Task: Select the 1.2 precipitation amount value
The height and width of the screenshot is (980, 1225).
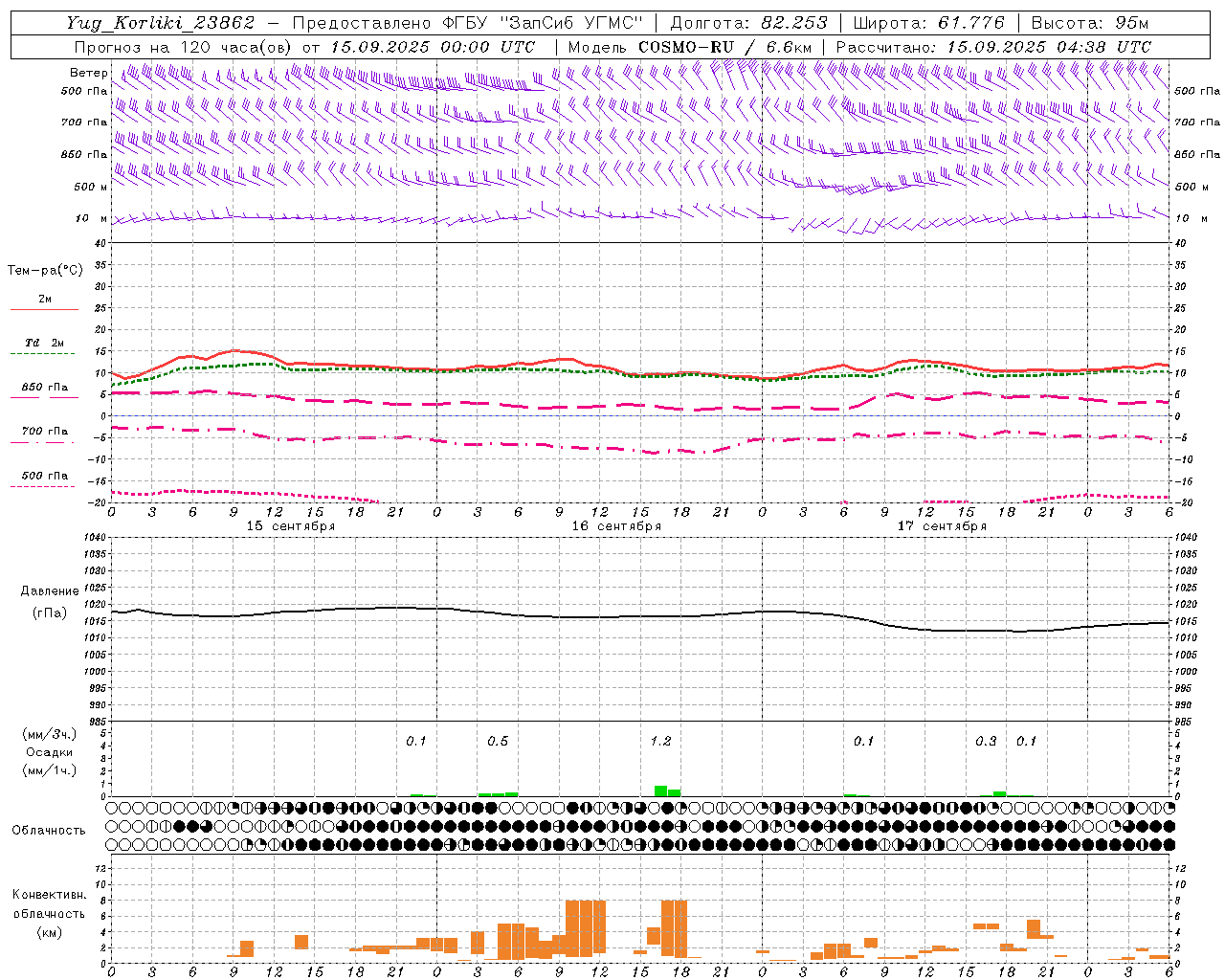Action: pos(660,741)
